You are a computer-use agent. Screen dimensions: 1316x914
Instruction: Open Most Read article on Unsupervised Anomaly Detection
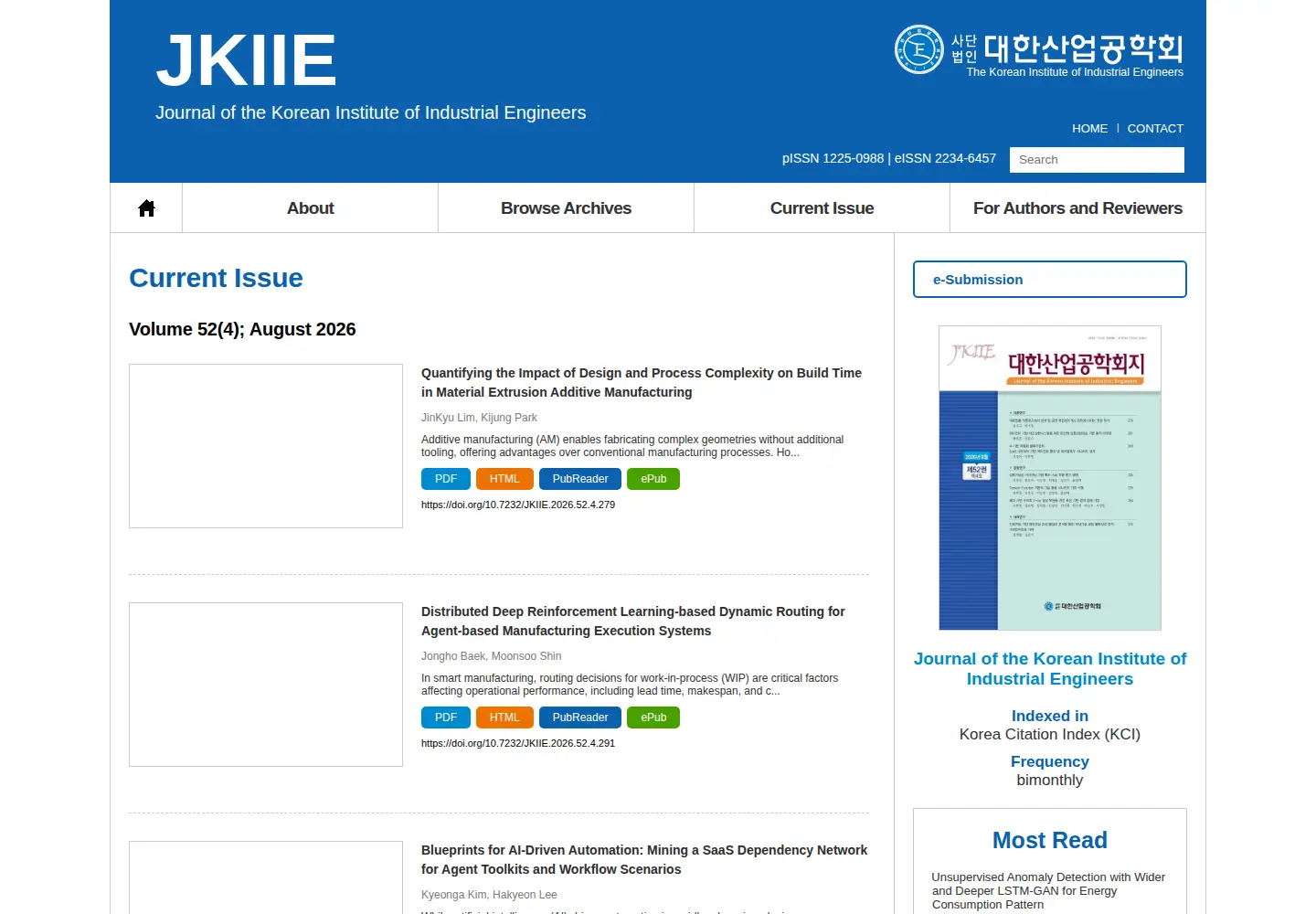(1049, 891)
